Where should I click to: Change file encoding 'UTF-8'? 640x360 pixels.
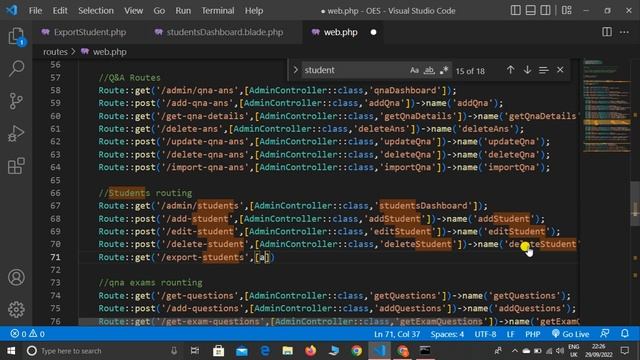485,334
